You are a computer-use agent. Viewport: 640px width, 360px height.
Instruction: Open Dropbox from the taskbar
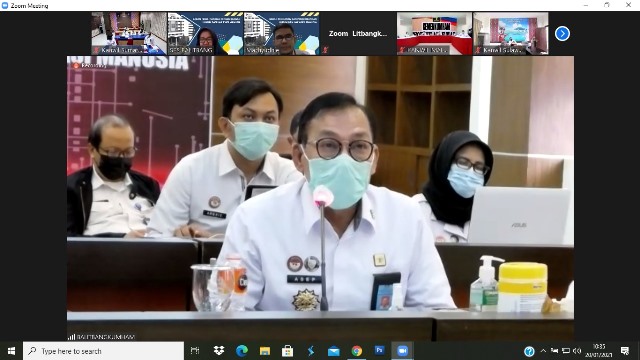point(219,351)
